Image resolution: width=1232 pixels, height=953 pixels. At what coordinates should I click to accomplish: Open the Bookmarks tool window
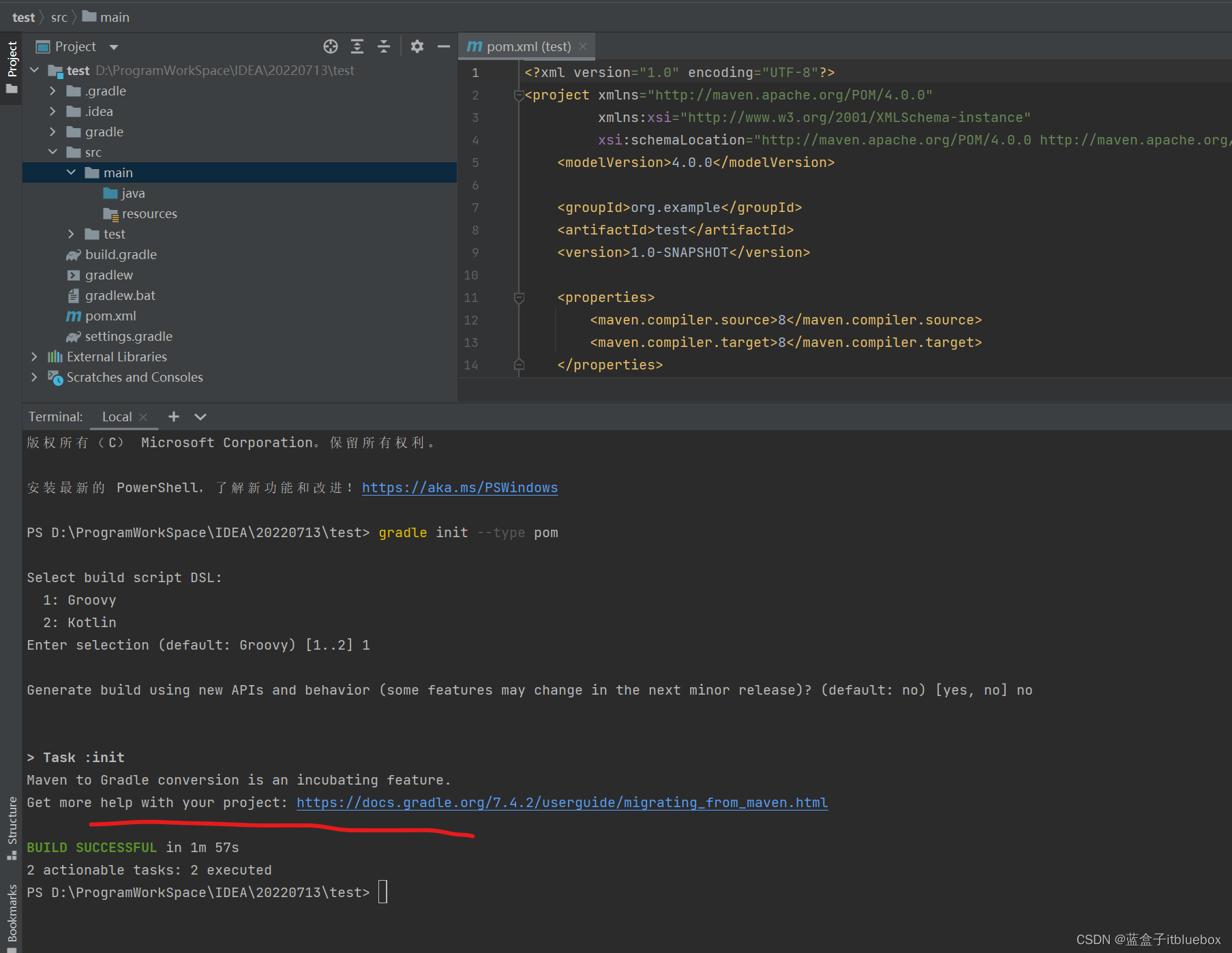(x=12, y=917)
